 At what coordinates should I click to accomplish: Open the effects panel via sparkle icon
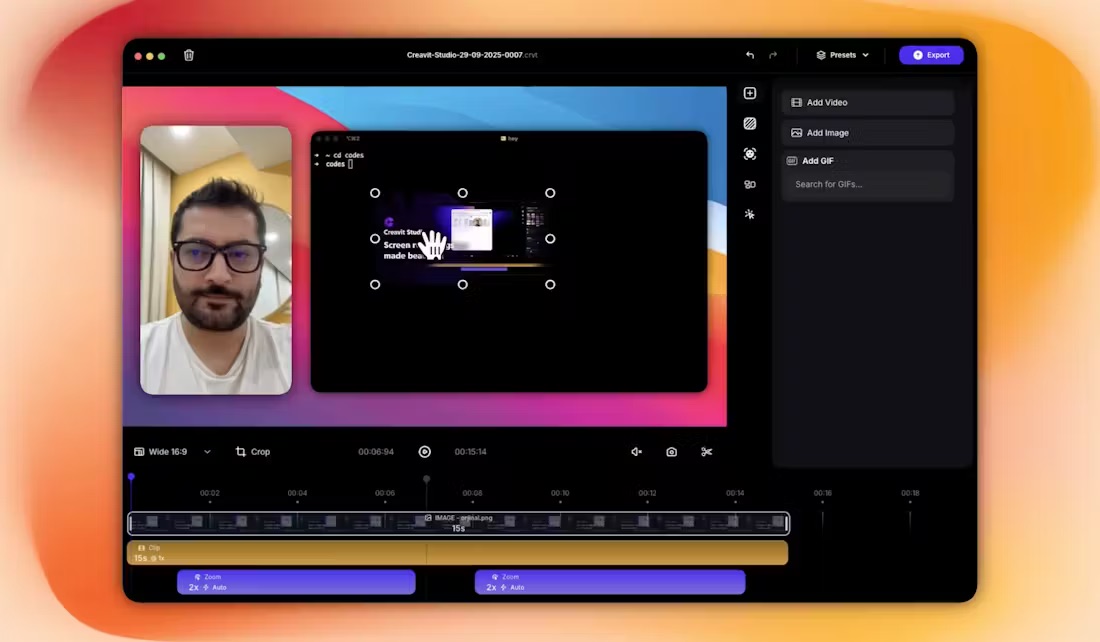click(750, 214)
